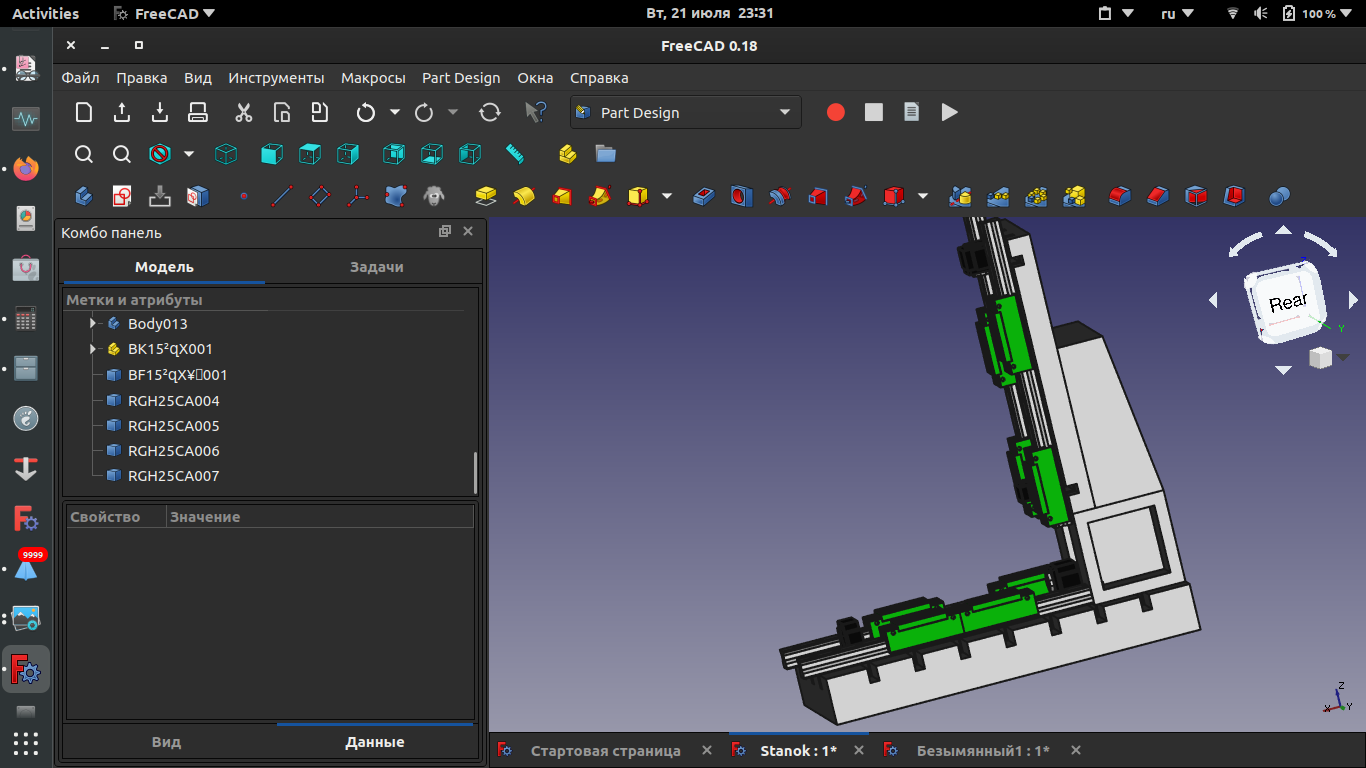Viewport: 1366px width, 768px height.
Task: Select the Datum line tool
Action: [282, 196]
